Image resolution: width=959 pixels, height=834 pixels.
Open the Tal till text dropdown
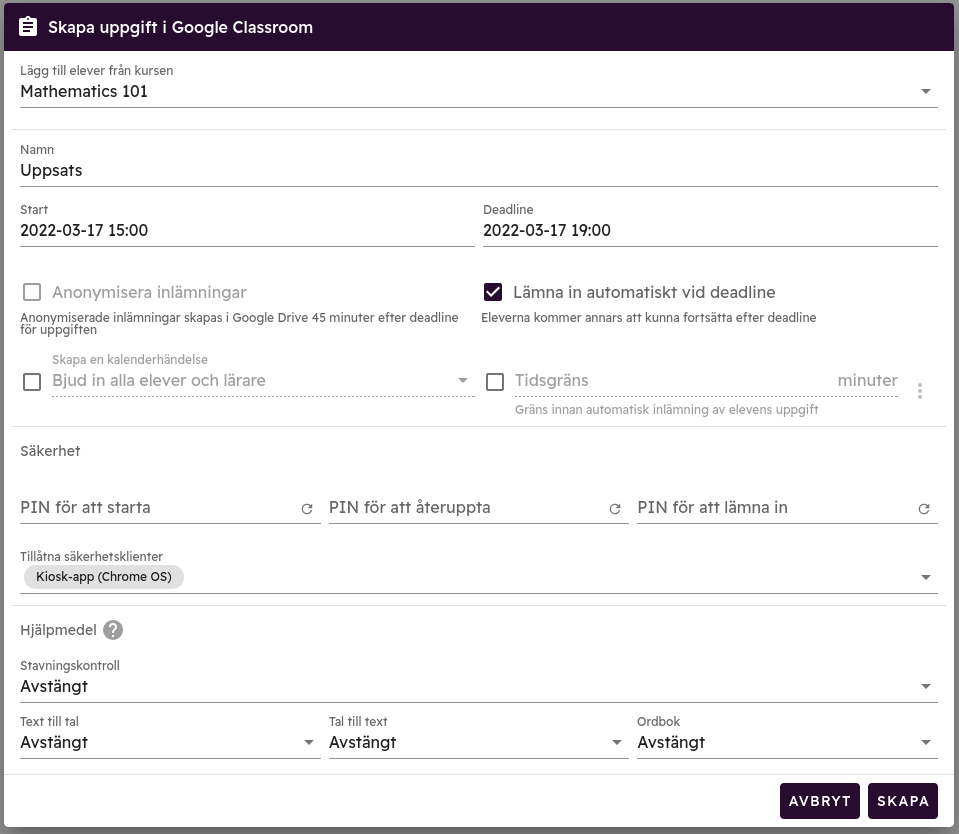(479, 742)
